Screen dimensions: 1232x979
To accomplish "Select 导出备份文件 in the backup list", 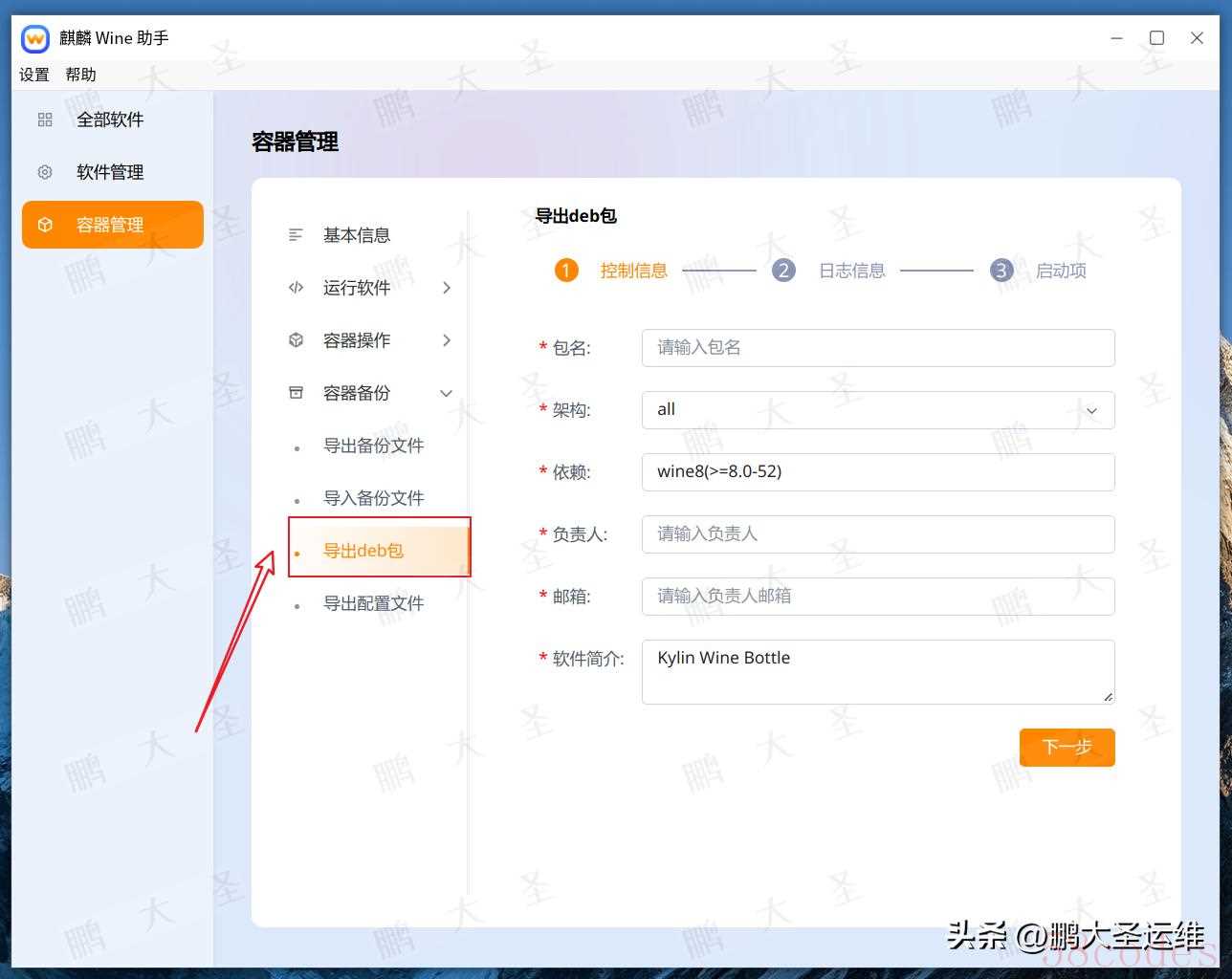I will 373,446.
